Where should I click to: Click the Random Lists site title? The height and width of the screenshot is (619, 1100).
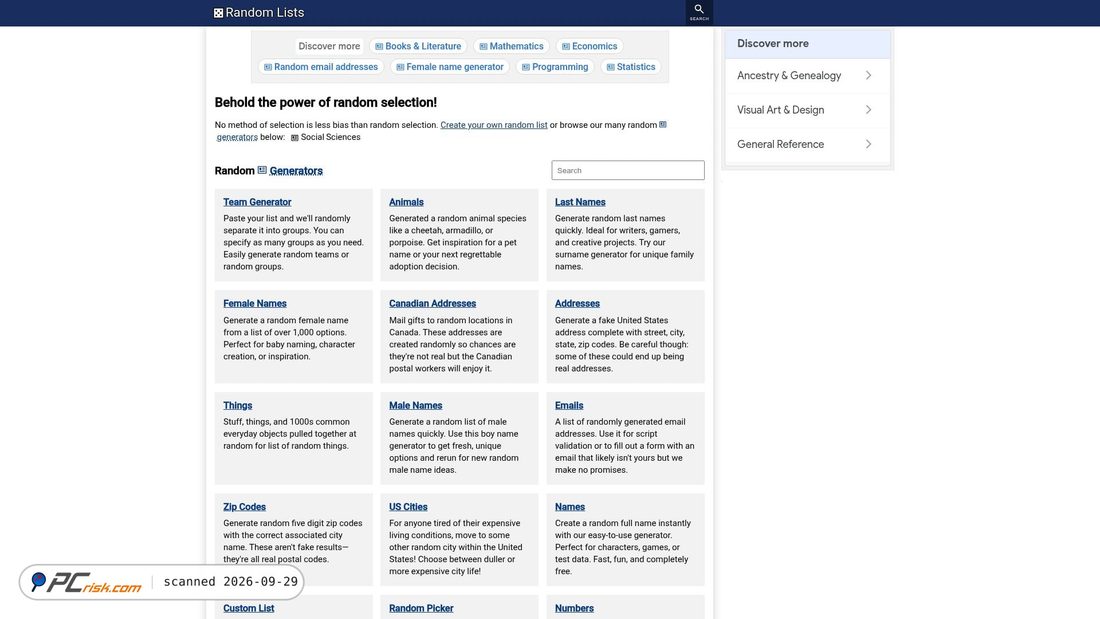[264, 13]
